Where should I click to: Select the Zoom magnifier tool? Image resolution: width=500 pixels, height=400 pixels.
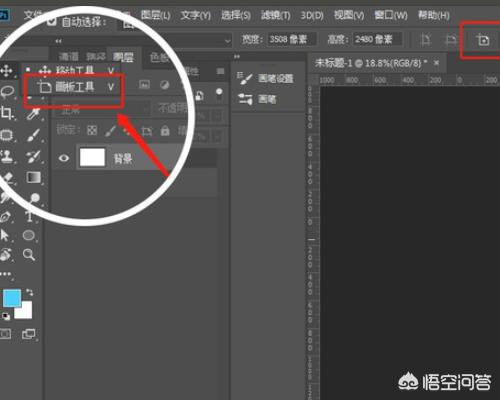tap(29, 255)
